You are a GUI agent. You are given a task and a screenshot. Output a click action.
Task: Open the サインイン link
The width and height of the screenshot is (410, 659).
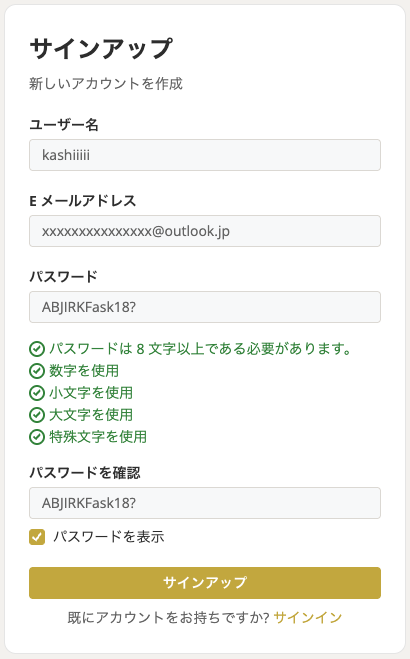(308, 617)
